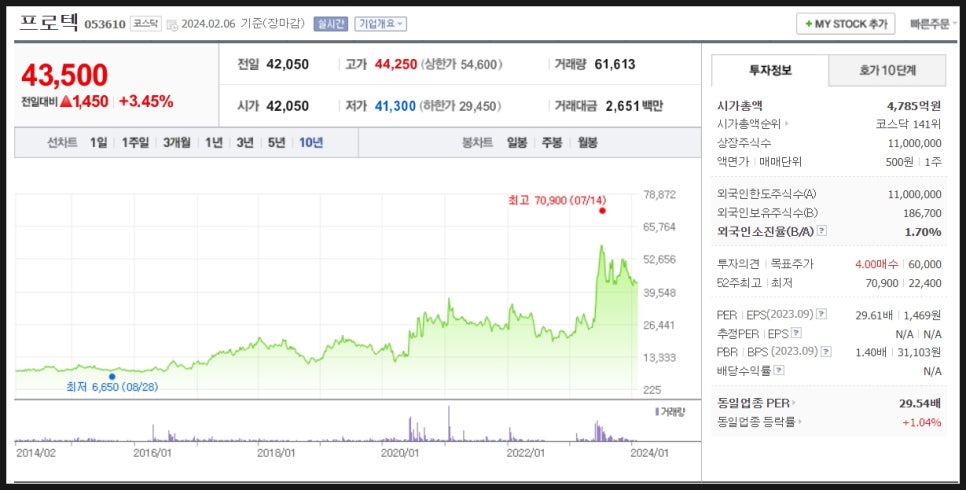Select the 10년 line chart period
The height and width of the screenshot is (490, 966).
311,142
